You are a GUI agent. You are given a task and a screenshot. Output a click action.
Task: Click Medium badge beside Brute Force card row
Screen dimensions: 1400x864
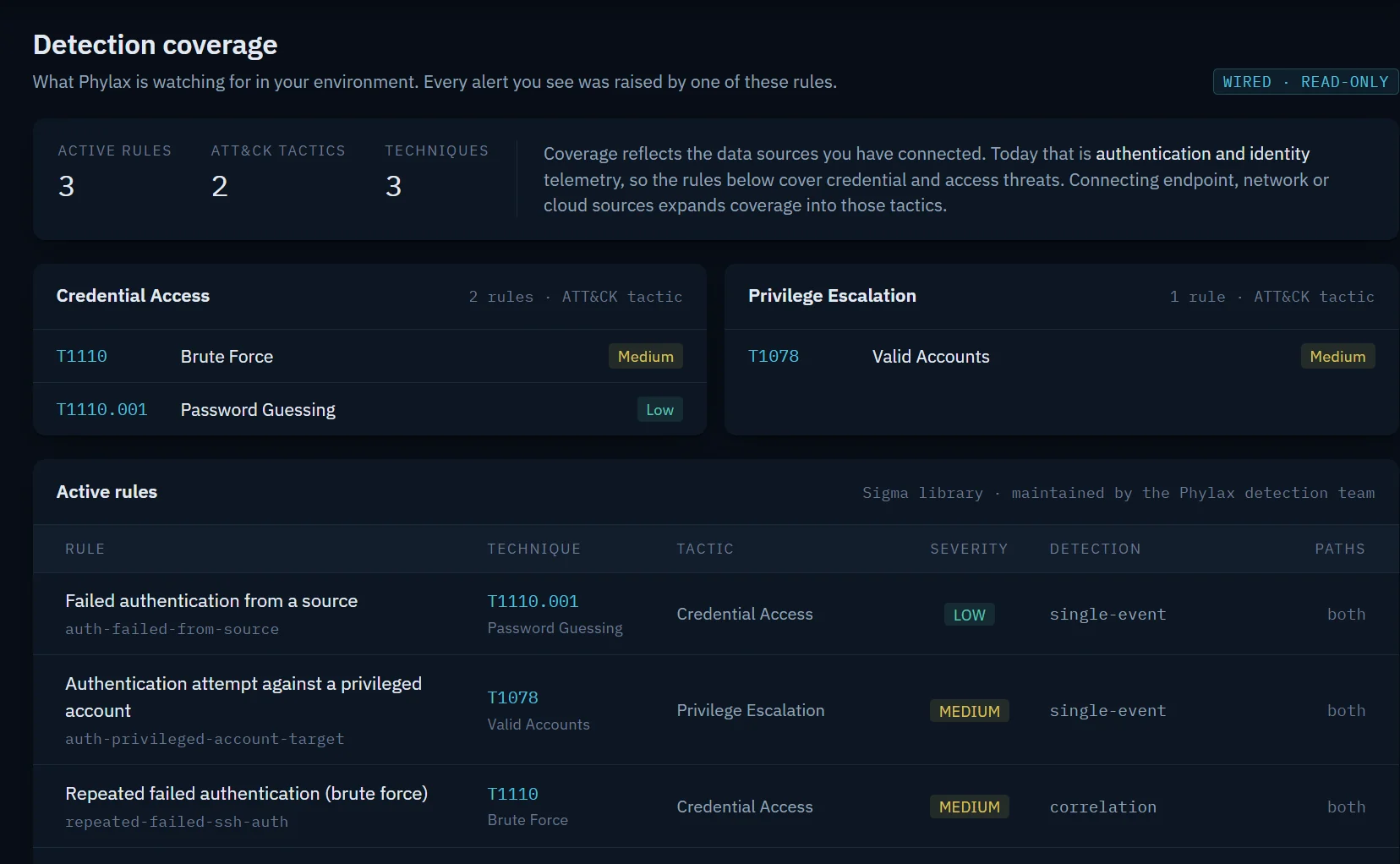pyautogui.click(x=646, y=357)
